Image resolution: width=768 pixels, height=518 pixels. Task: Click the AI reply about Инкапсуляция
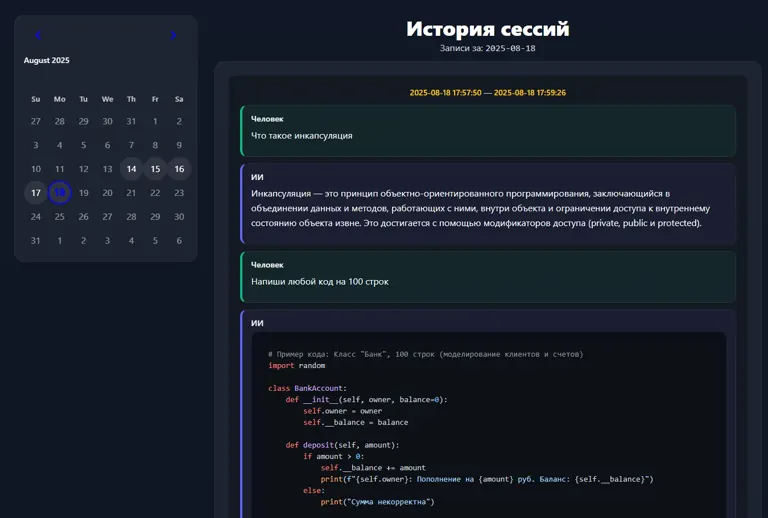tap(488, 204)
